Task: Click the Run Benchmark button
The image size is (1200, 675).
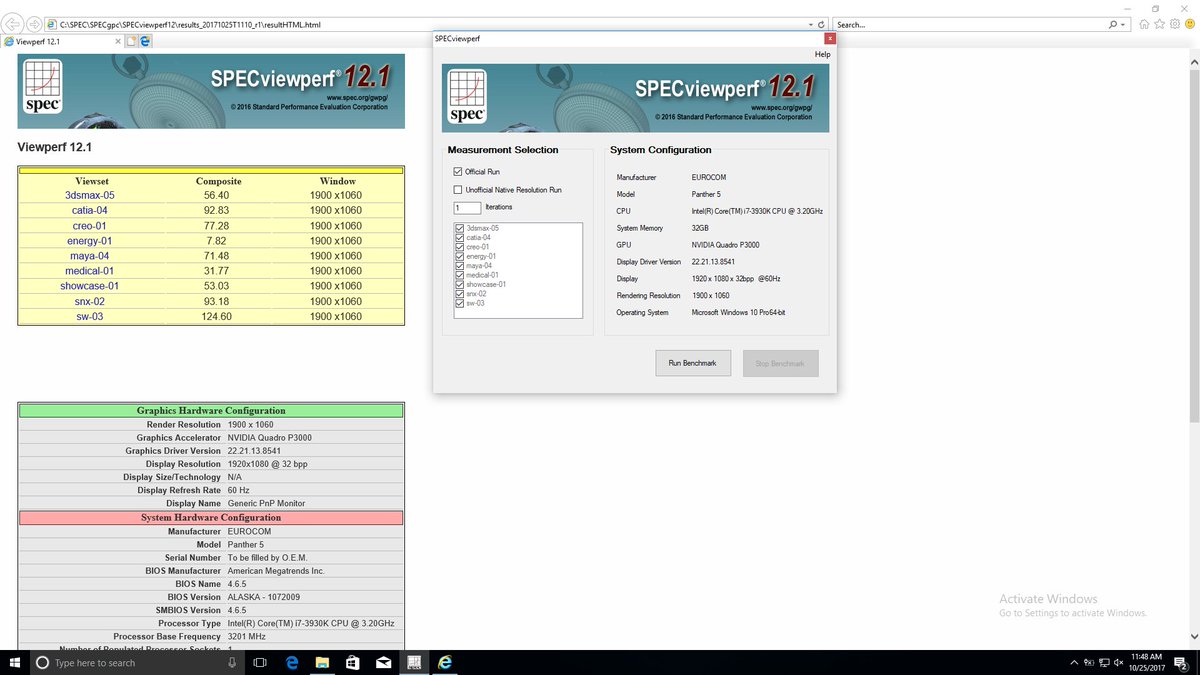Action: point(693,363)
